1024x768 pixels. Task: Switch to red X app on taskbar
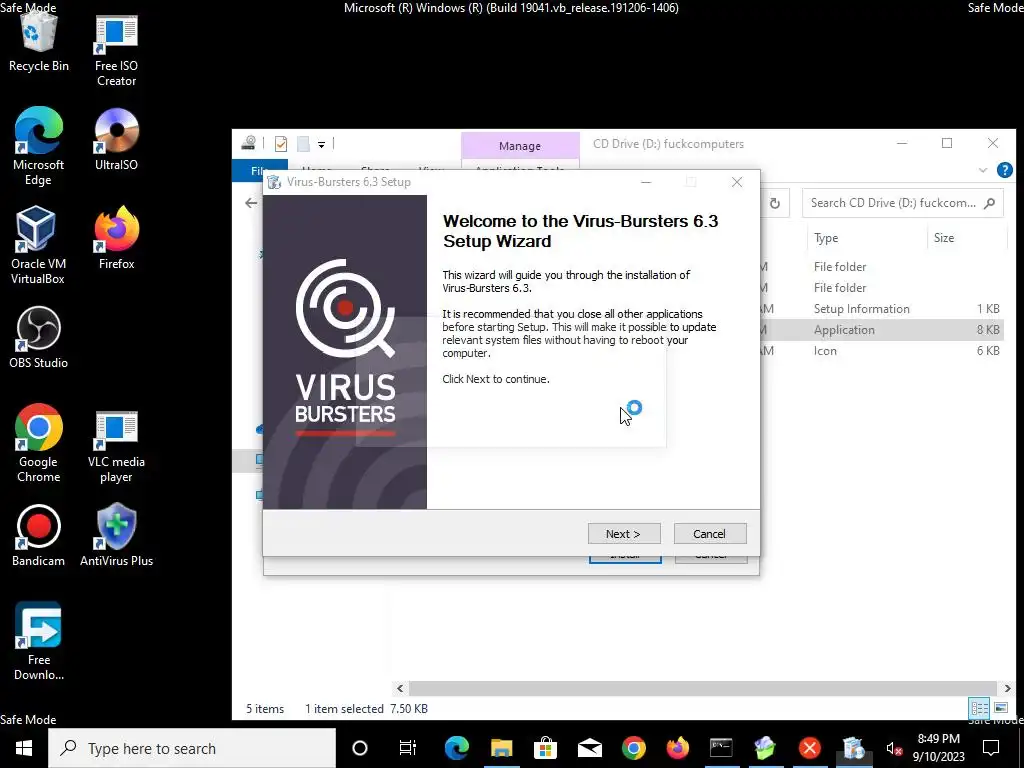[810, 748]
